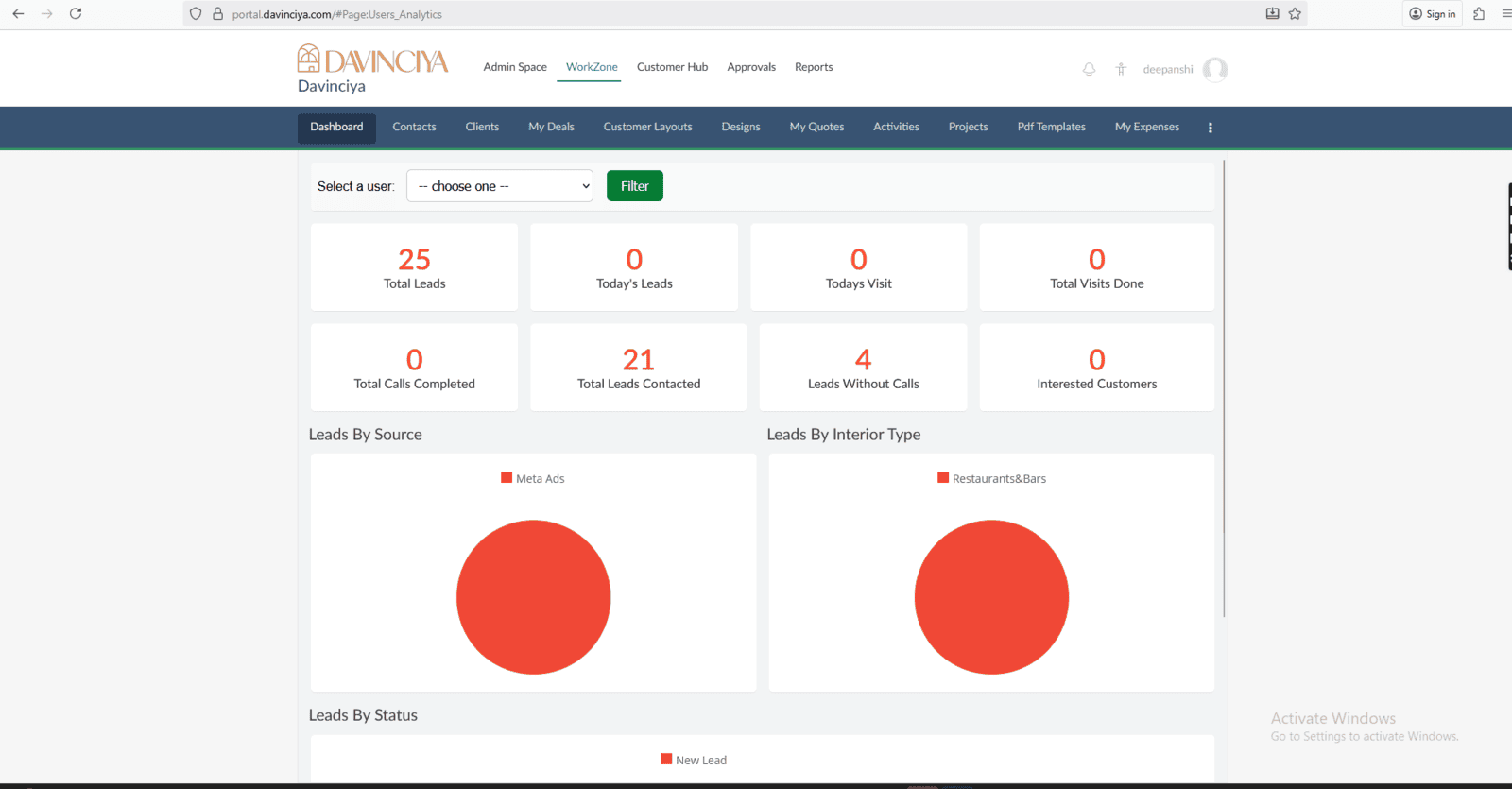Open the notifications bell icon
This screenshot has height=789, width=1512.
click(1089, 69)
